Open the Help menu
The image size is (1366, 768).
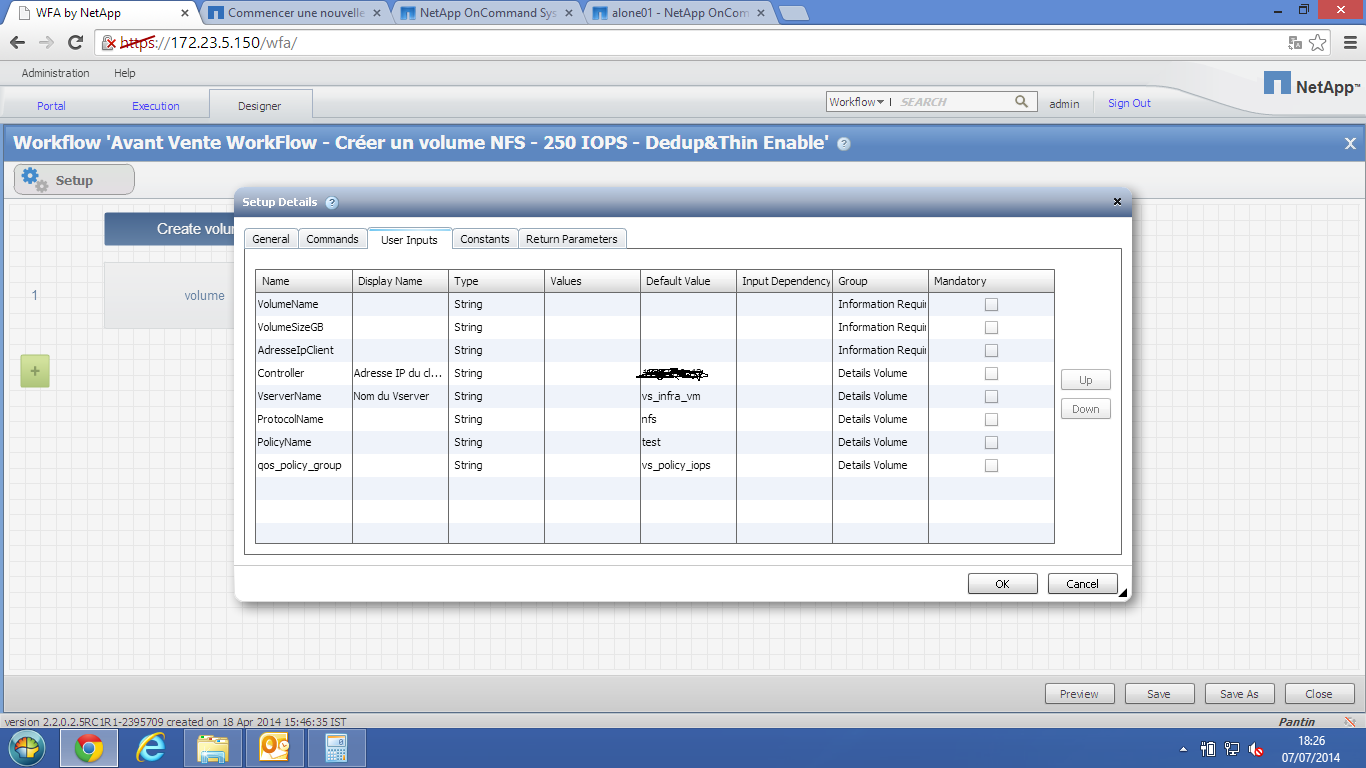pyautogui.click(x=124, y=73)
